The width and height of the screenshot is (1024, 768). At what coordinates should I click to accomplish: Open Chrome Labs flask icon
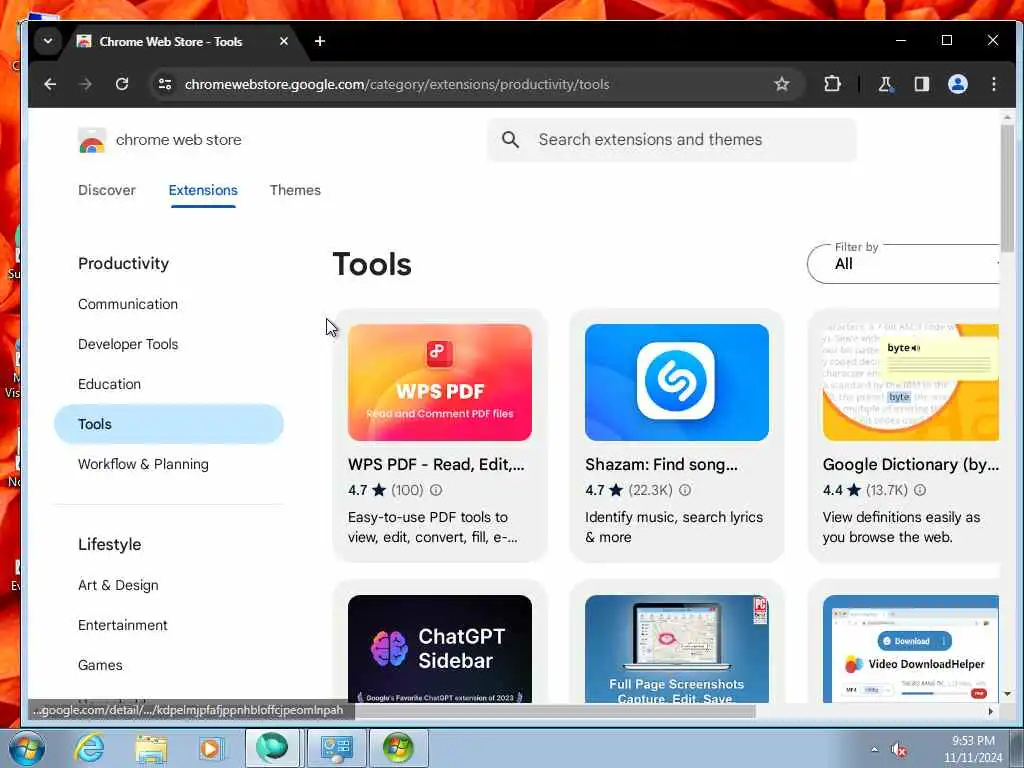tap(886, 84)
